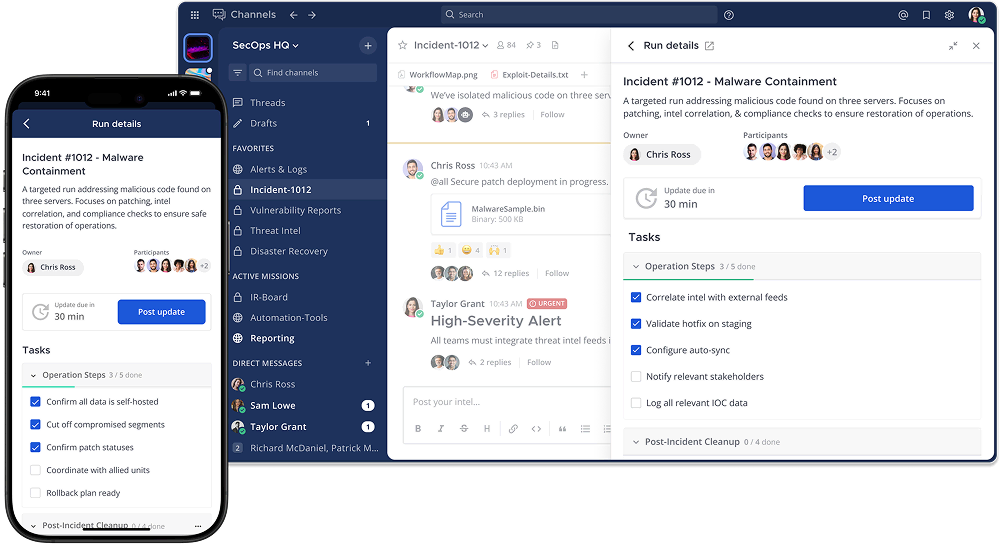Click the plus button beside SecOps HQ
This screenshot has width=1000, height=548.
click(x=368, y=45)
